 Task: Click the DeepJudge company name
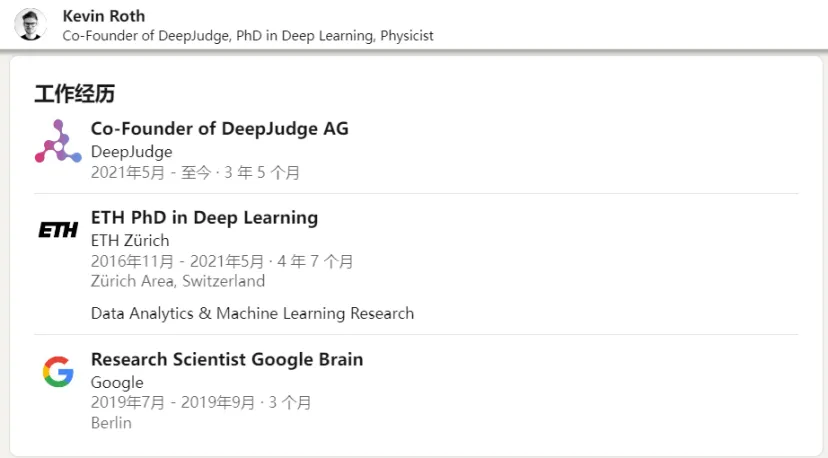click(x=131, y=152)
